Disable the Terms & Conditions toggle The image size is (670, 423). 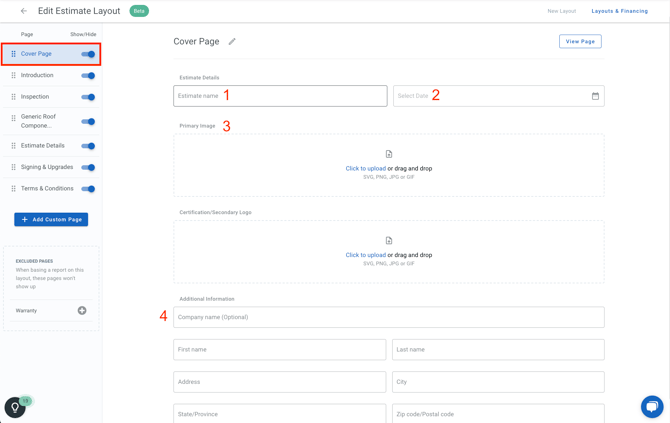pos(88,189)
